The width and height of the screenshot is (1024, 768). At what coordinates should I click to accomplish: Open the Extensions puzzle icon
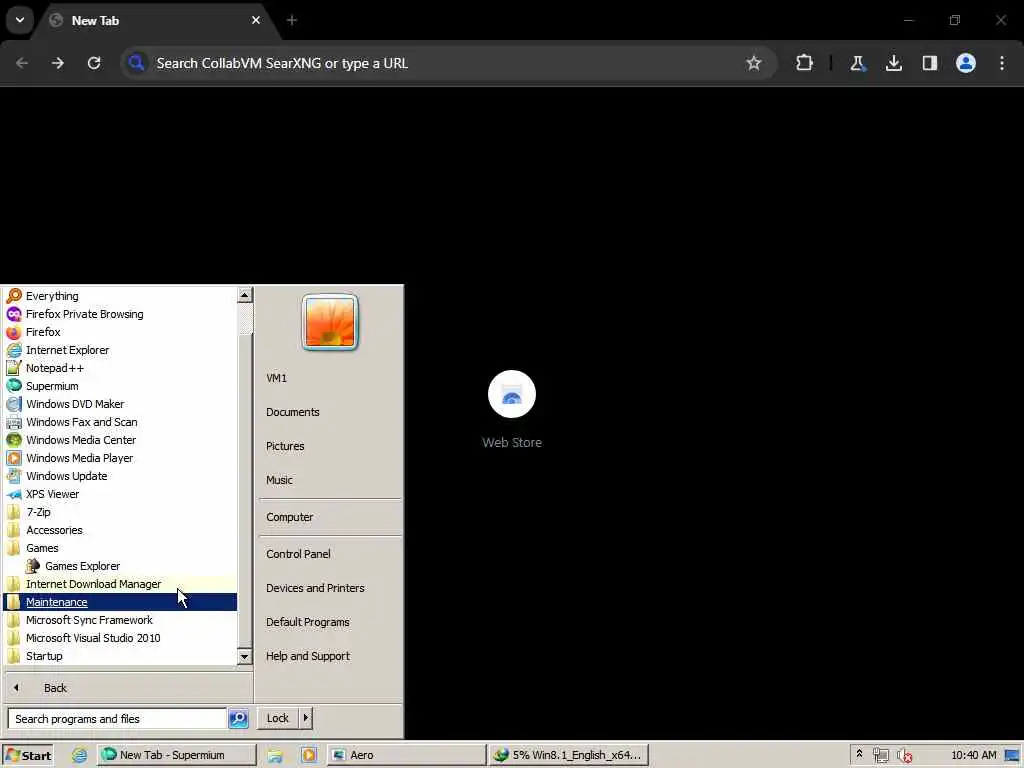(805, 63)
